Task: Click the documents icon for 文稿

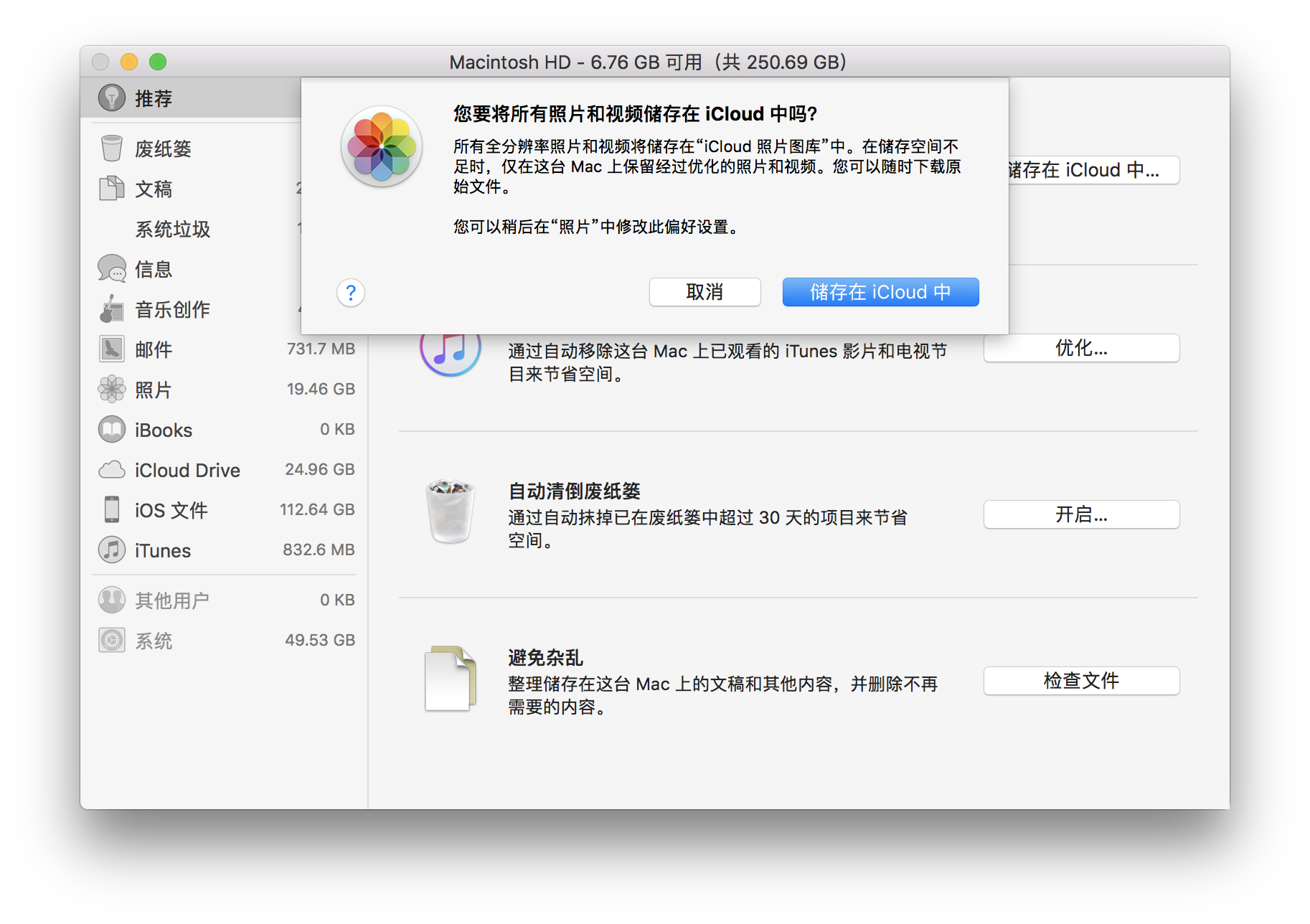Action: [x=111, y=188]
